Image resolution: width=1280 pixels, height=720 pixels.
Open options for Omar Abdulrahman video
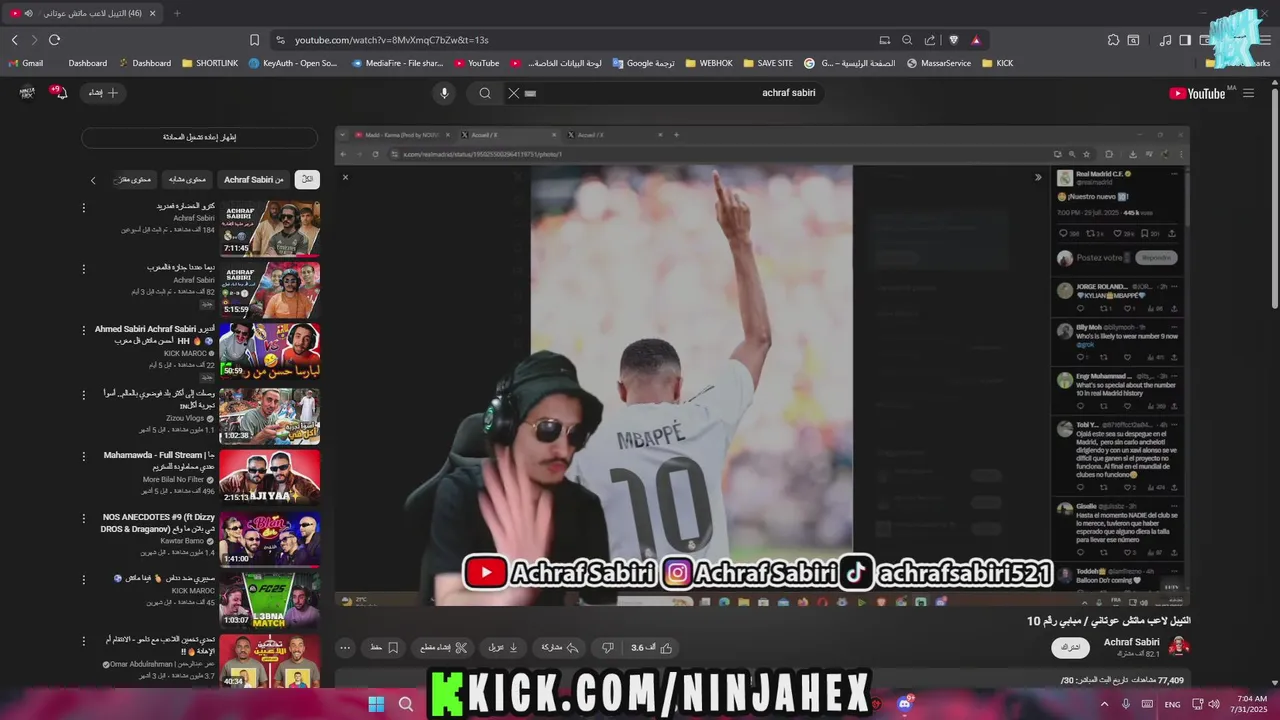coord(84,640)
